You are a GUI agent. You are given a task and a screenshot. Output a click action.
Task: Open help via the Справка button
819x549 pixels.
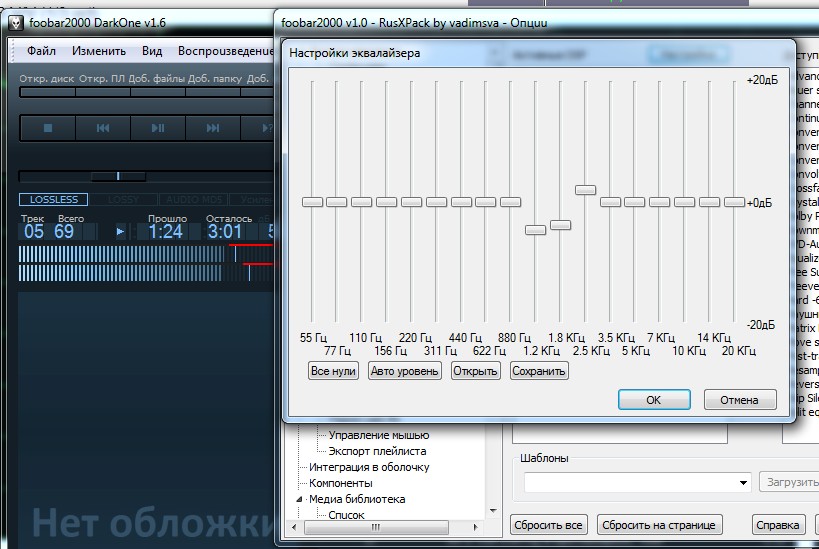(x=778, y=525)
